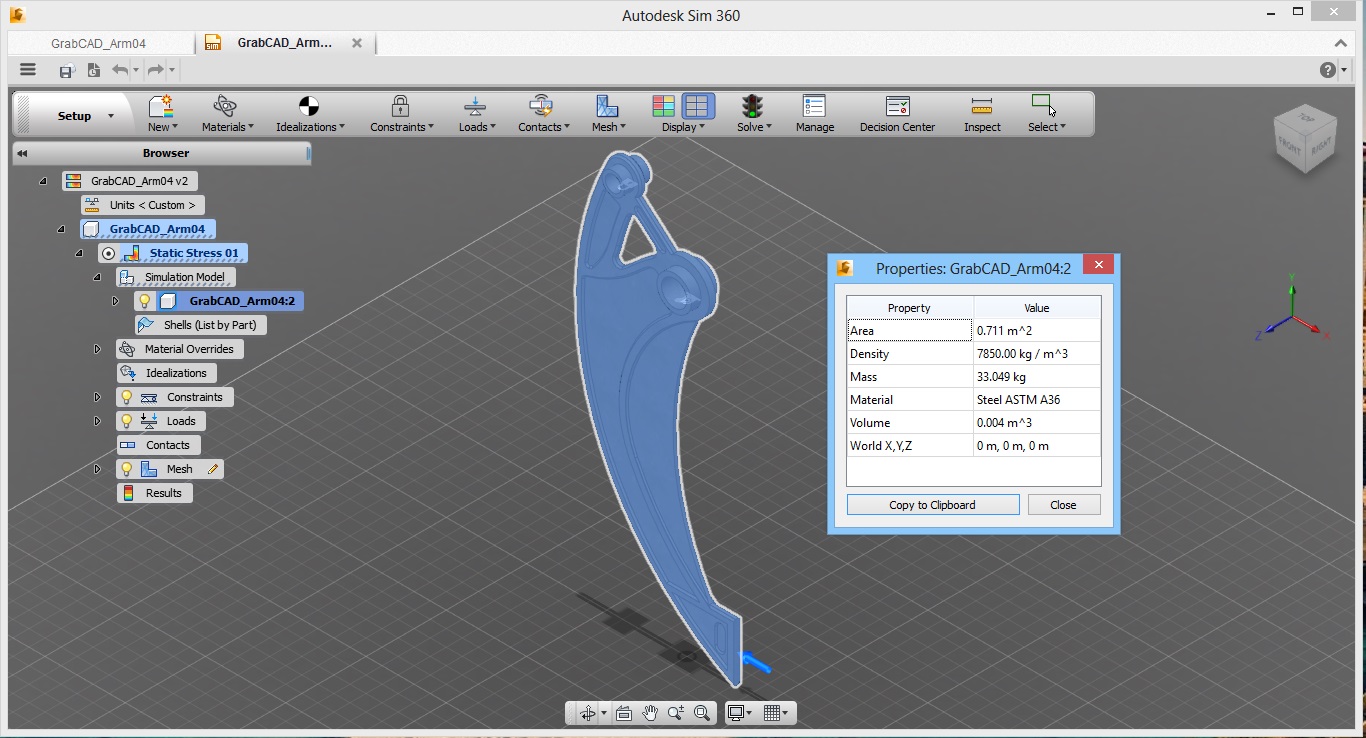1366x738 pixels.
Task: Select Shells (List by Part) item
Action: tap(201, 325)
